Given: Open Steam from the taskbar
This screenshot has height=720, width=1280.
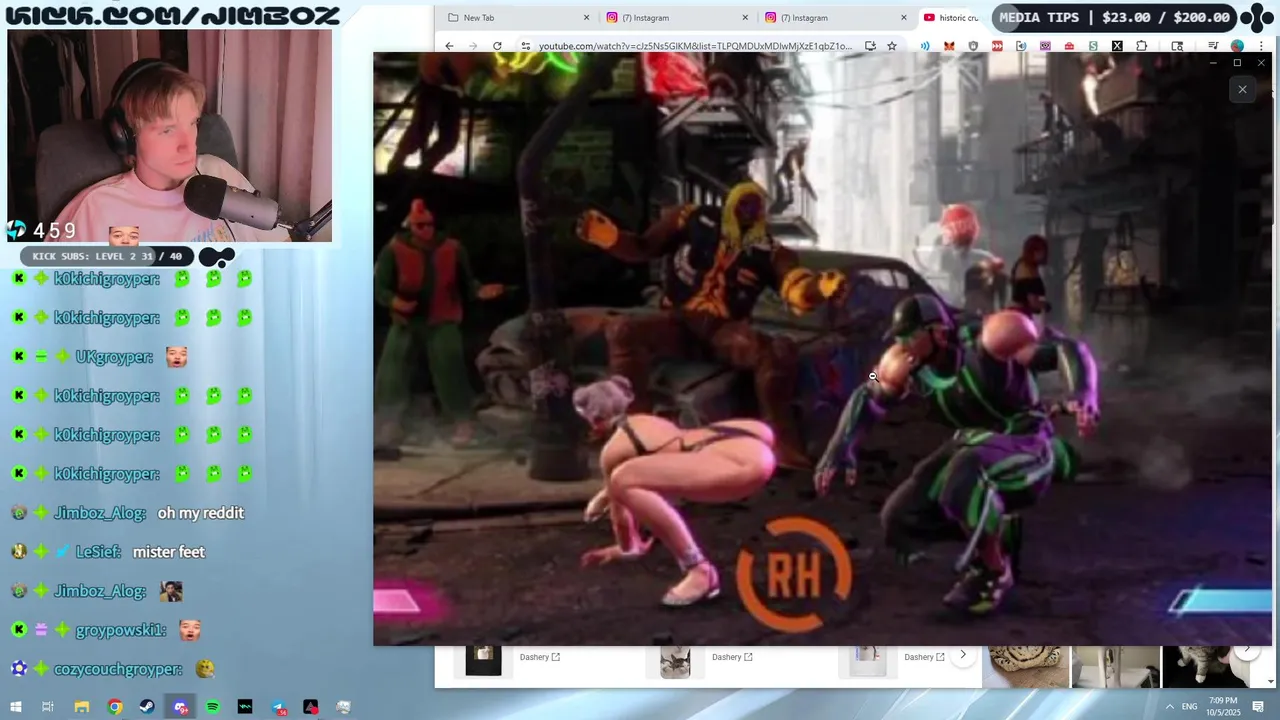Looking at the screenshot, I should point(147,707).
